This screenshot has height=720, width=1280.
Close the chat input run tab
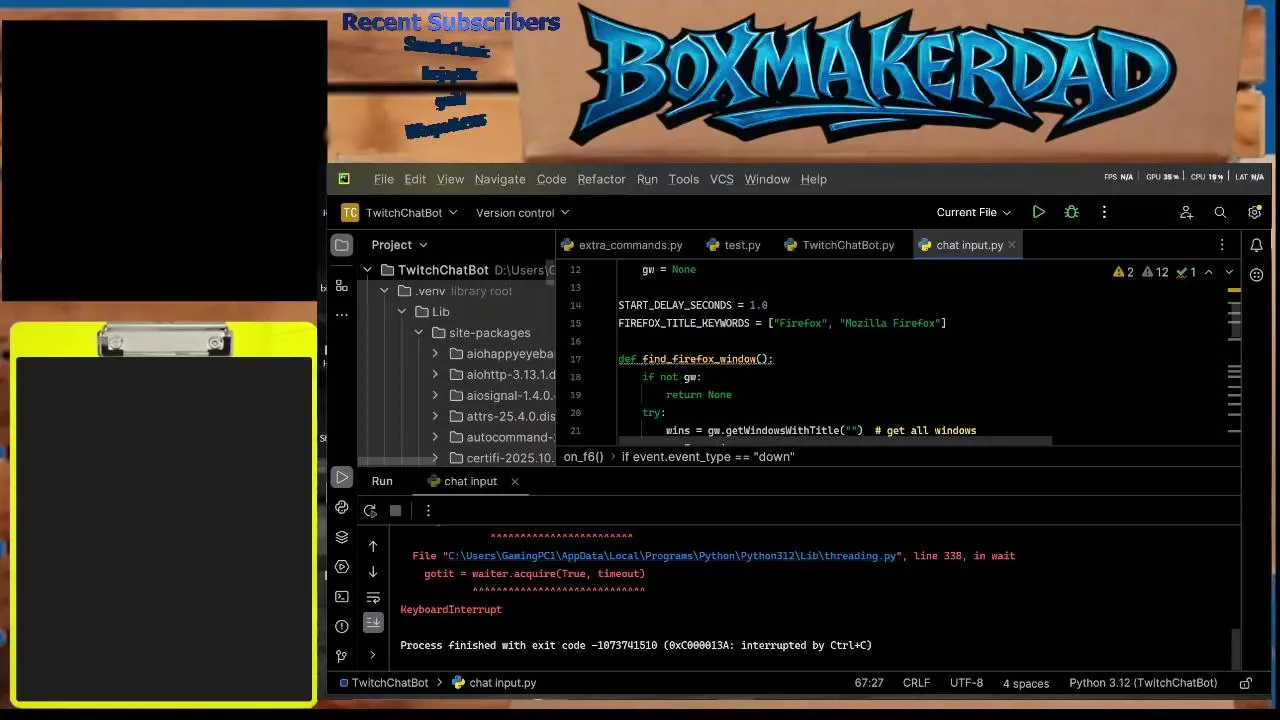tap(515, 481)
